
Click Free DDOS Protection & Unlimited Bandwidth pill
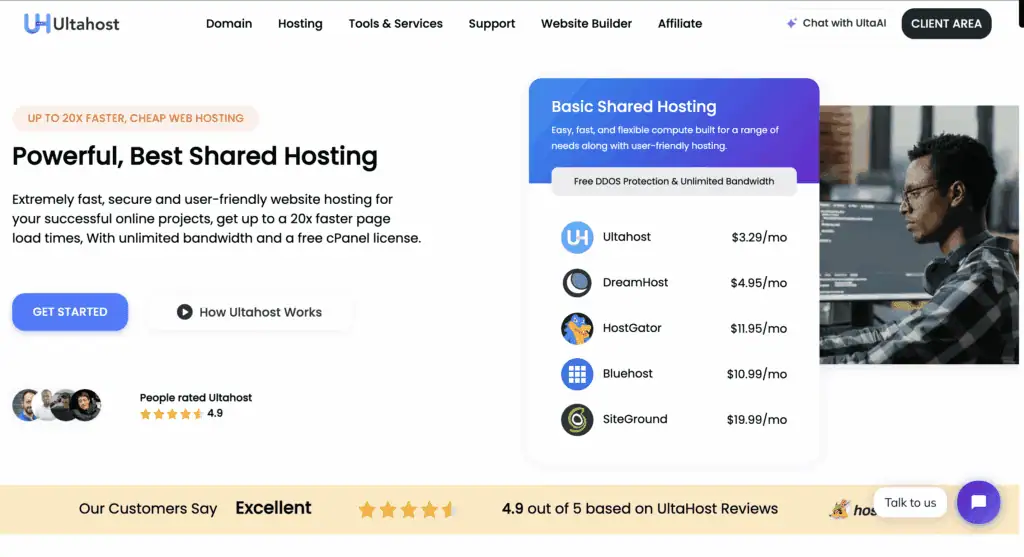tap(674, 182)
